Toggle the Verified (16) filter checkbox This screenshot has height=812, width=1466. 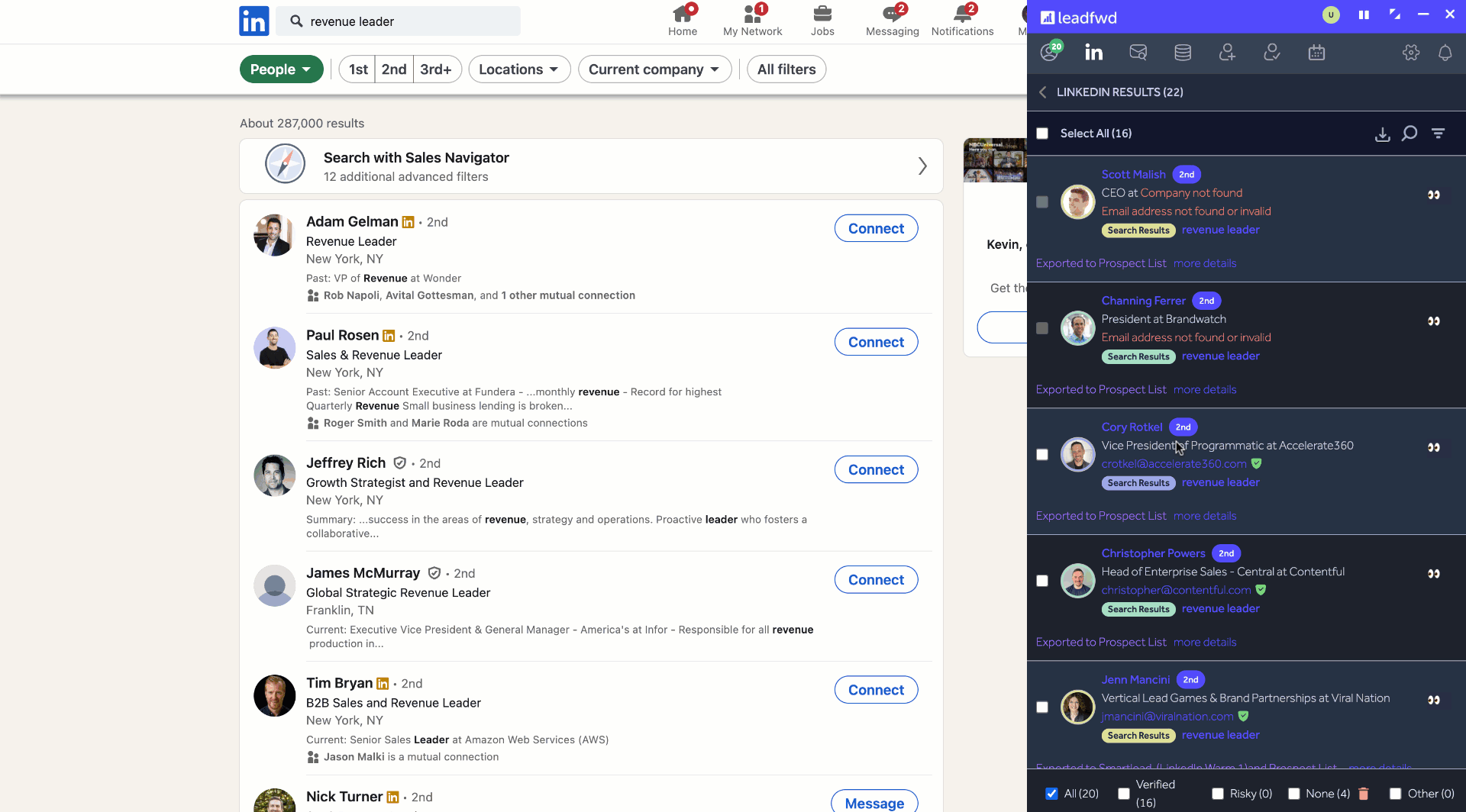point(1124,794)
